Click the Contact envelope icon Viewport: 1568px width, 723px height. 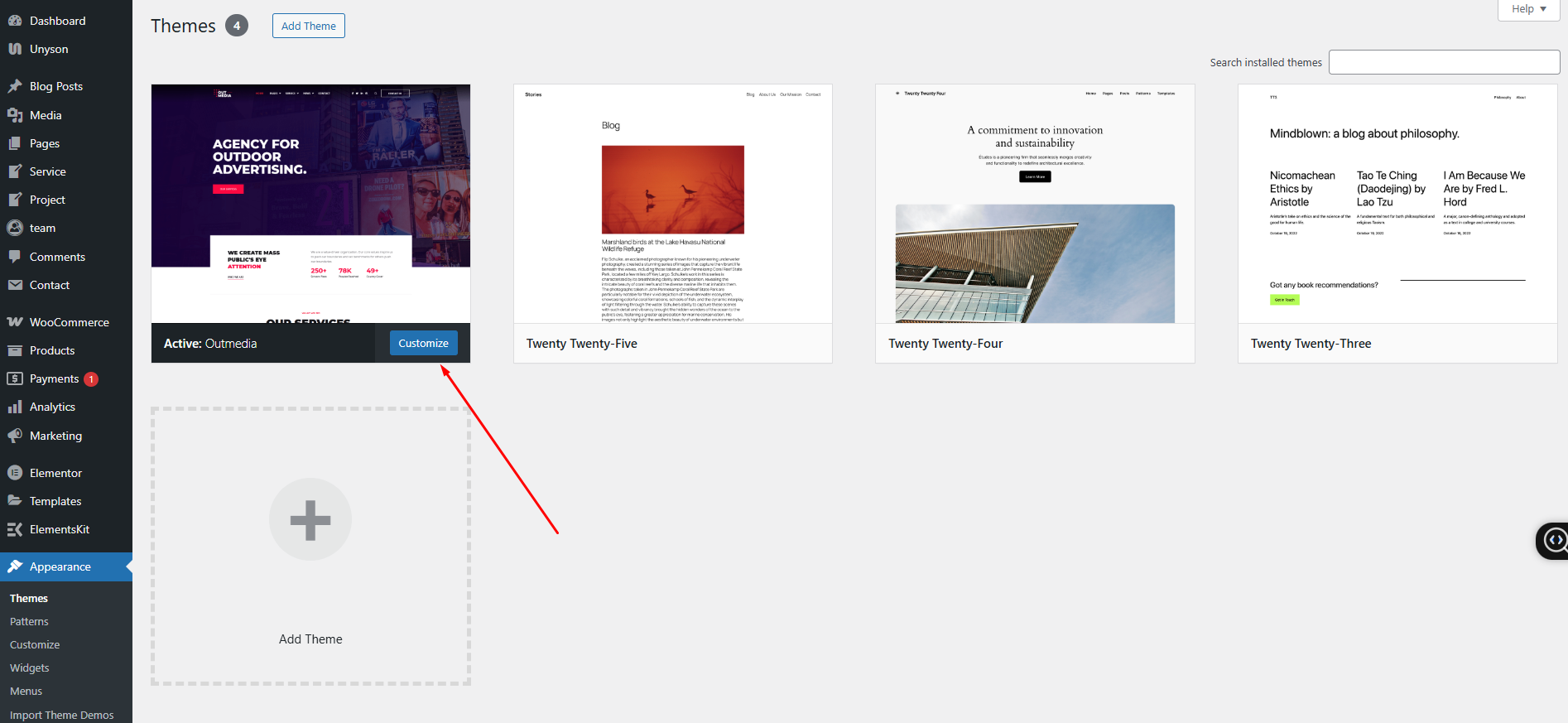pos(15,285)
